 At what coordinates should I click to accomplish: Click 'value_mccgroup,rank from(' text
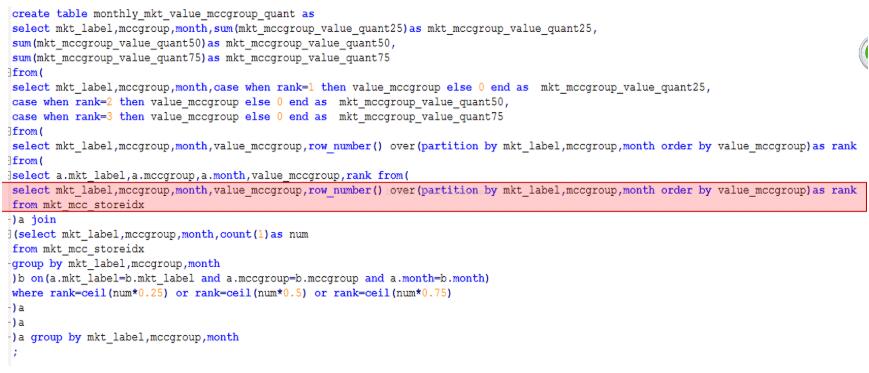click(x=331, y=176)
